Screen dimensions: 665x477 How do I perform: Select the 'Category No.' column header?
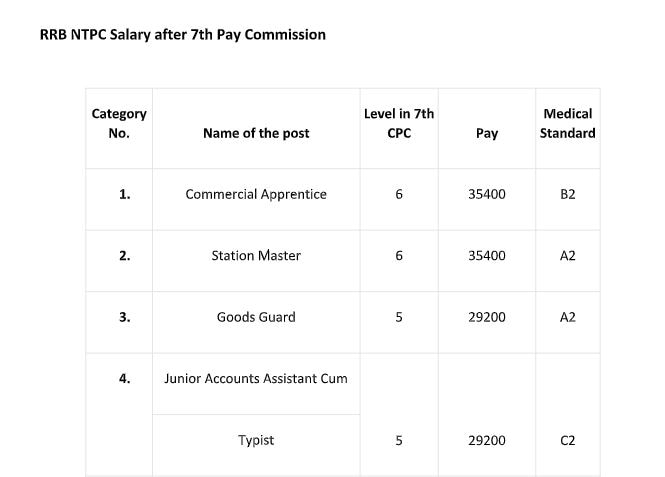pos(119,124)
